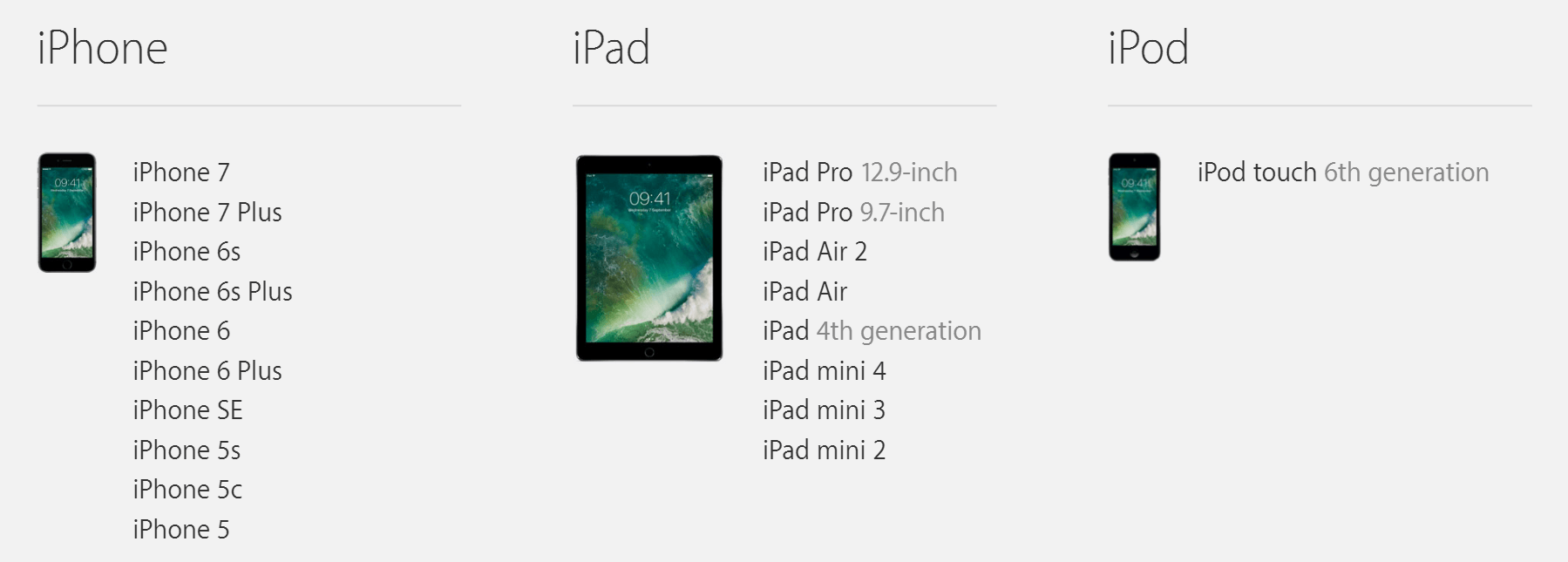The image size is (1568, 562).
Task: Choose iPhone 6s Plus from list
Action: pos(213,291)
